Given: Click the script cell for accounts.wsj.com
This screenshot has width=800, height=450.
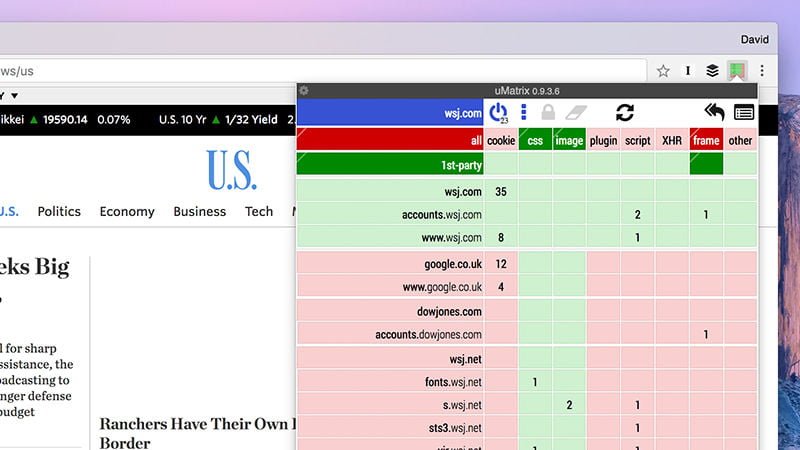Looking at the screenshot, I should click(637, 214).
